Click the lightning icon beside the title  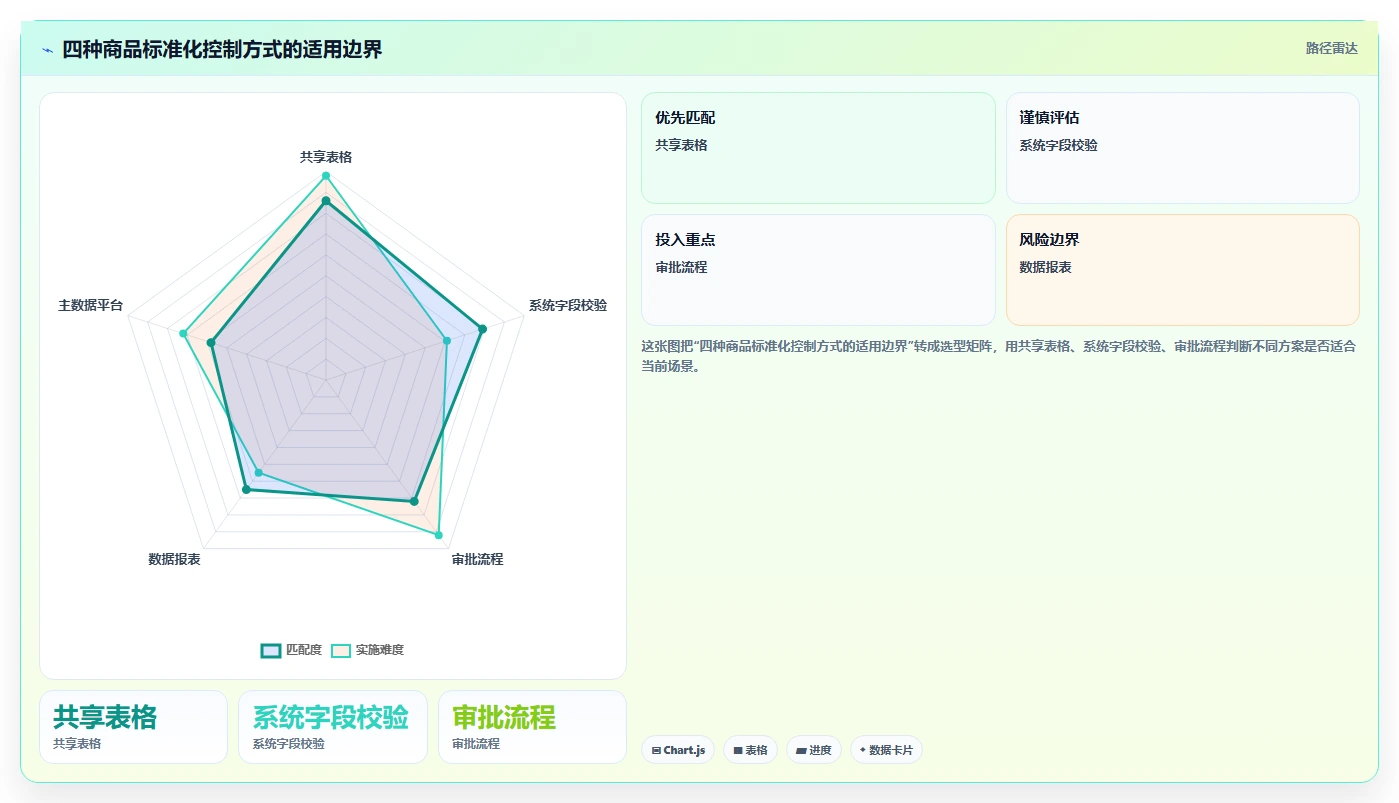coord(48,50)
